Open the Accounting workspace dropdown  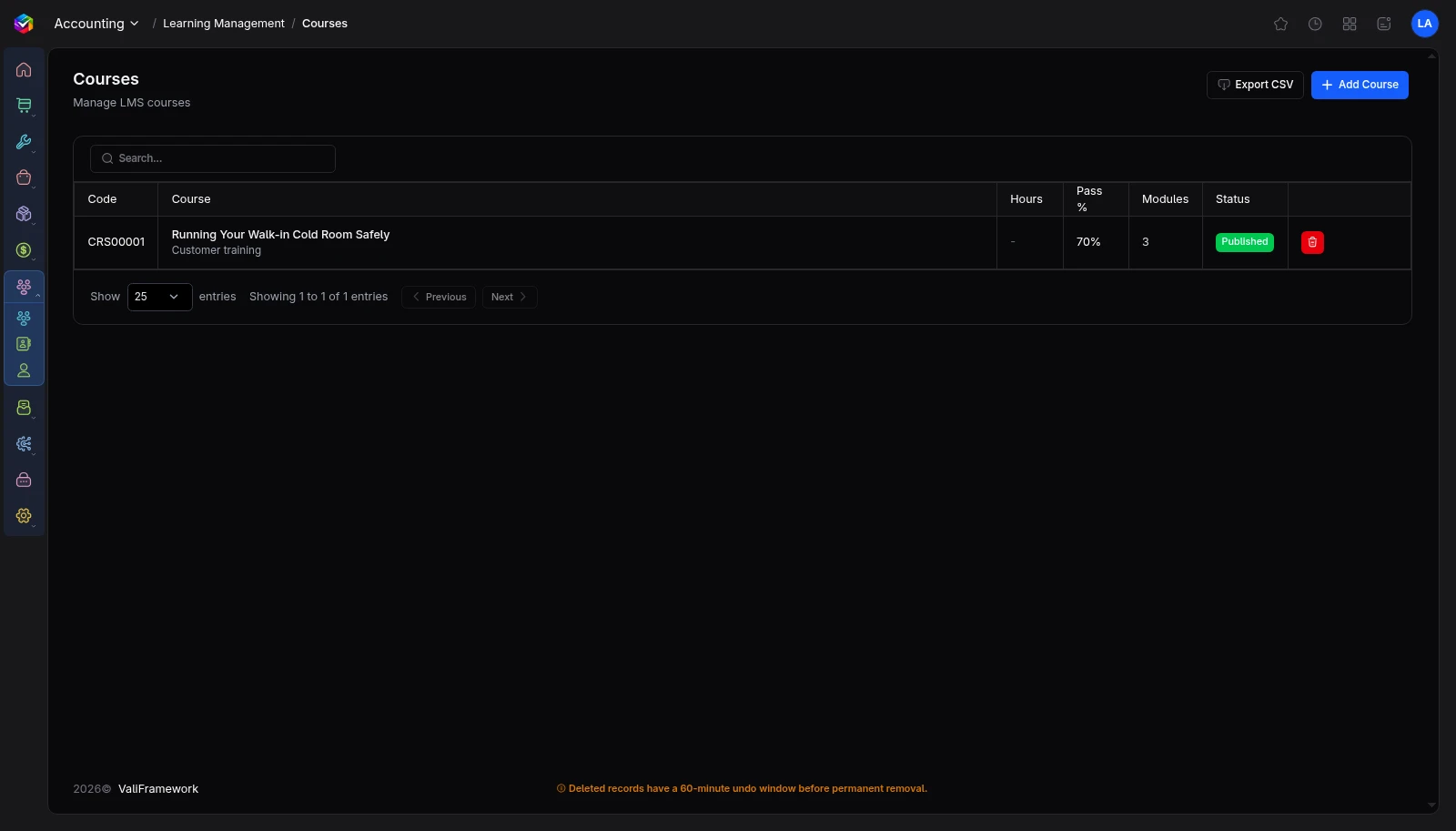96,24
